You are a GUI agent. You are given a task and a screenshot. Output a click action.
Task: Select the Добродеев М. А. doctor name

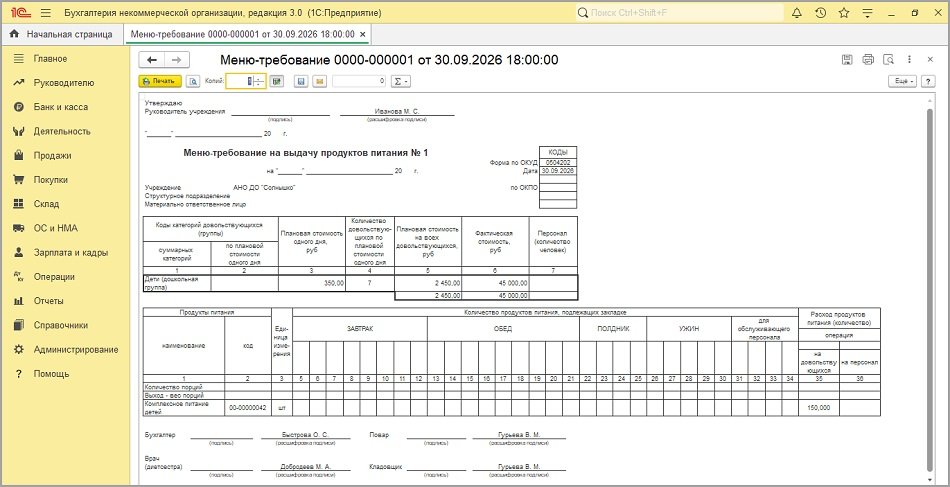306,468
